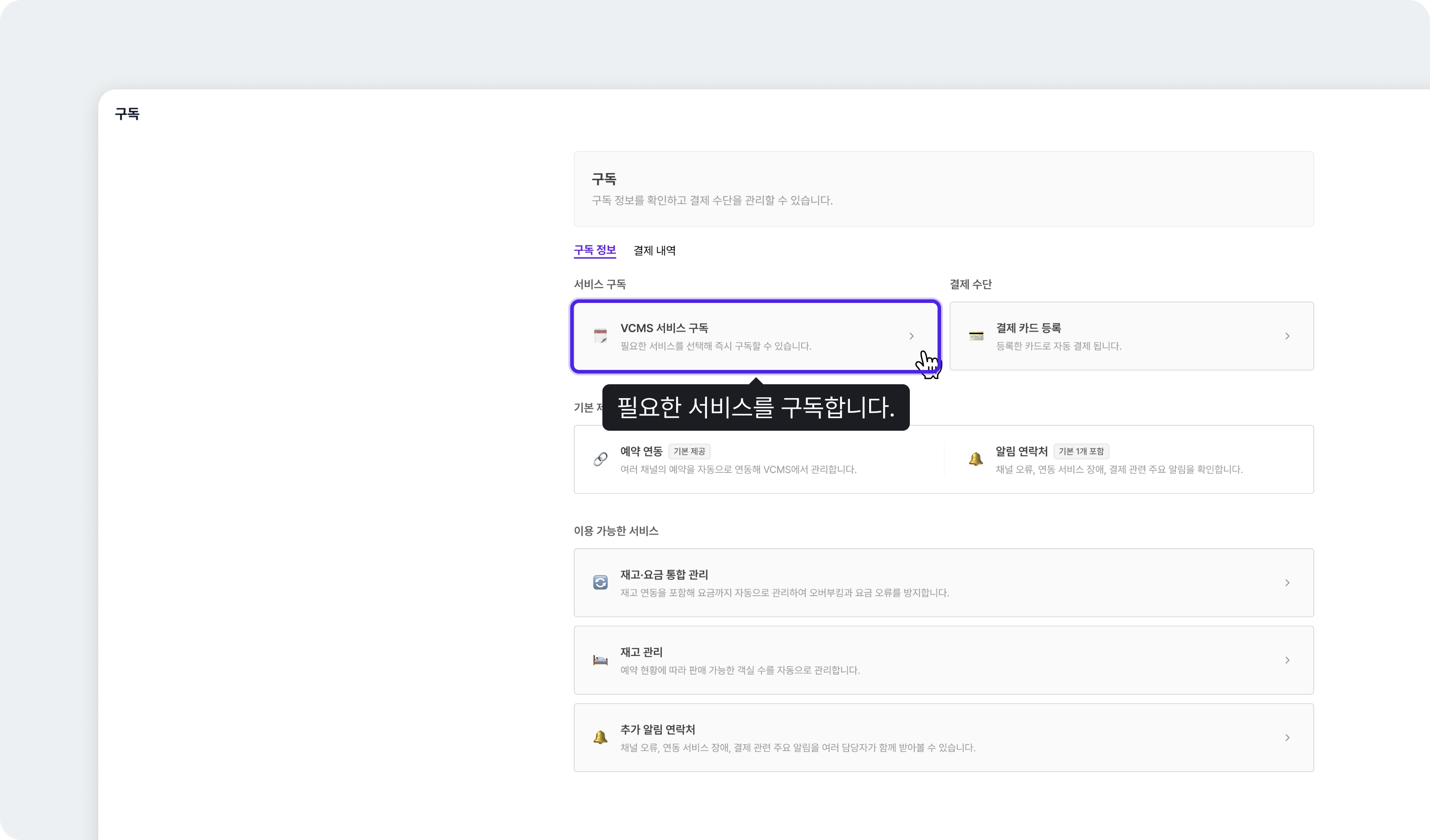Screen dimensions: 1430x840
Task: Click the 결제 수단 section heading
Action: 971,284
